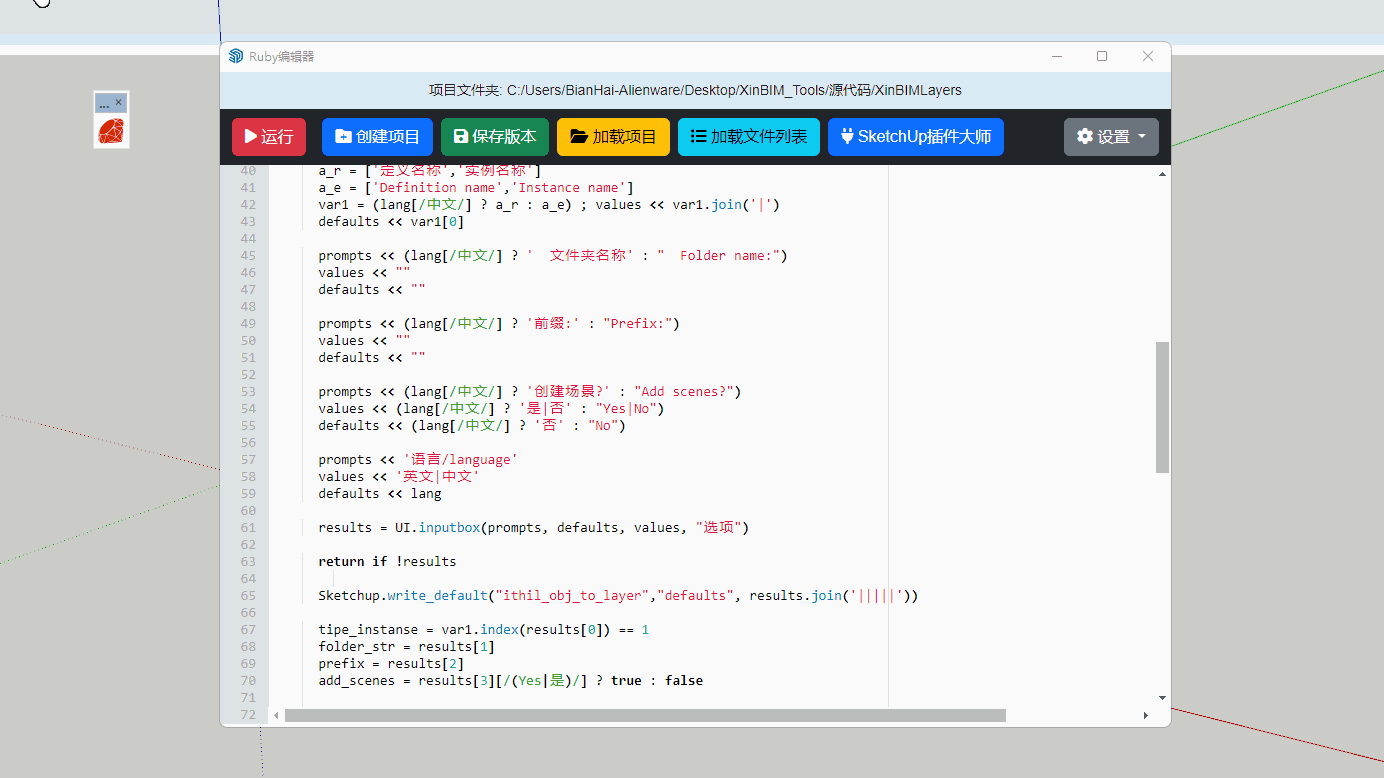Maximize the Ruby编辑器 window
The width and height of the screenshot is (1384, 778).
(x=1102, y=57)
